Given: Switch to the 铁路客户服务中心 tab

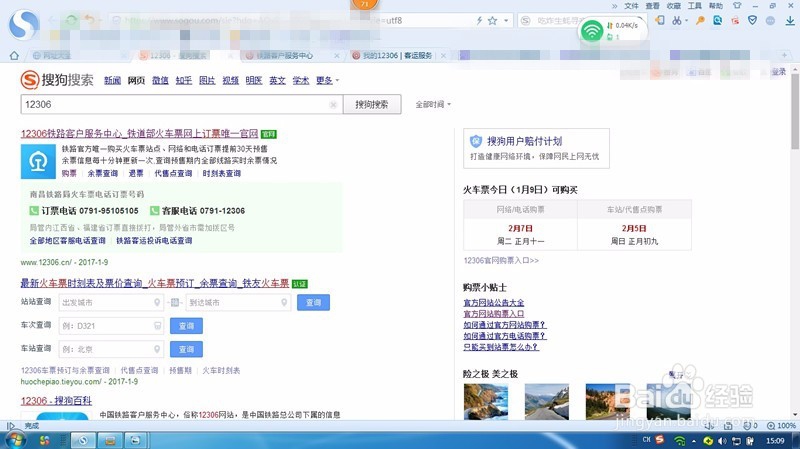Looking at the screenshot, I should (x=285, y=55).
